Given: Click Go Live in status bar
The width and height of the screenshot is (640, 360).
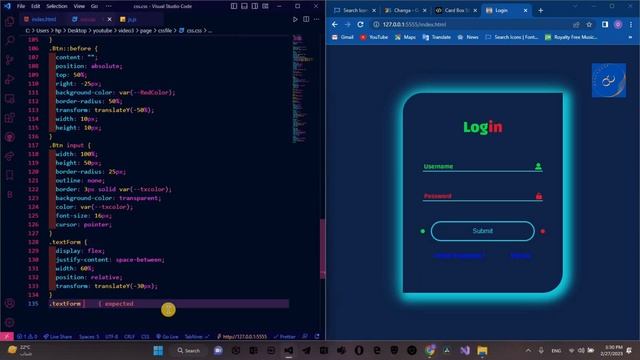Looking at the screenshot, I should coord(167,336).
